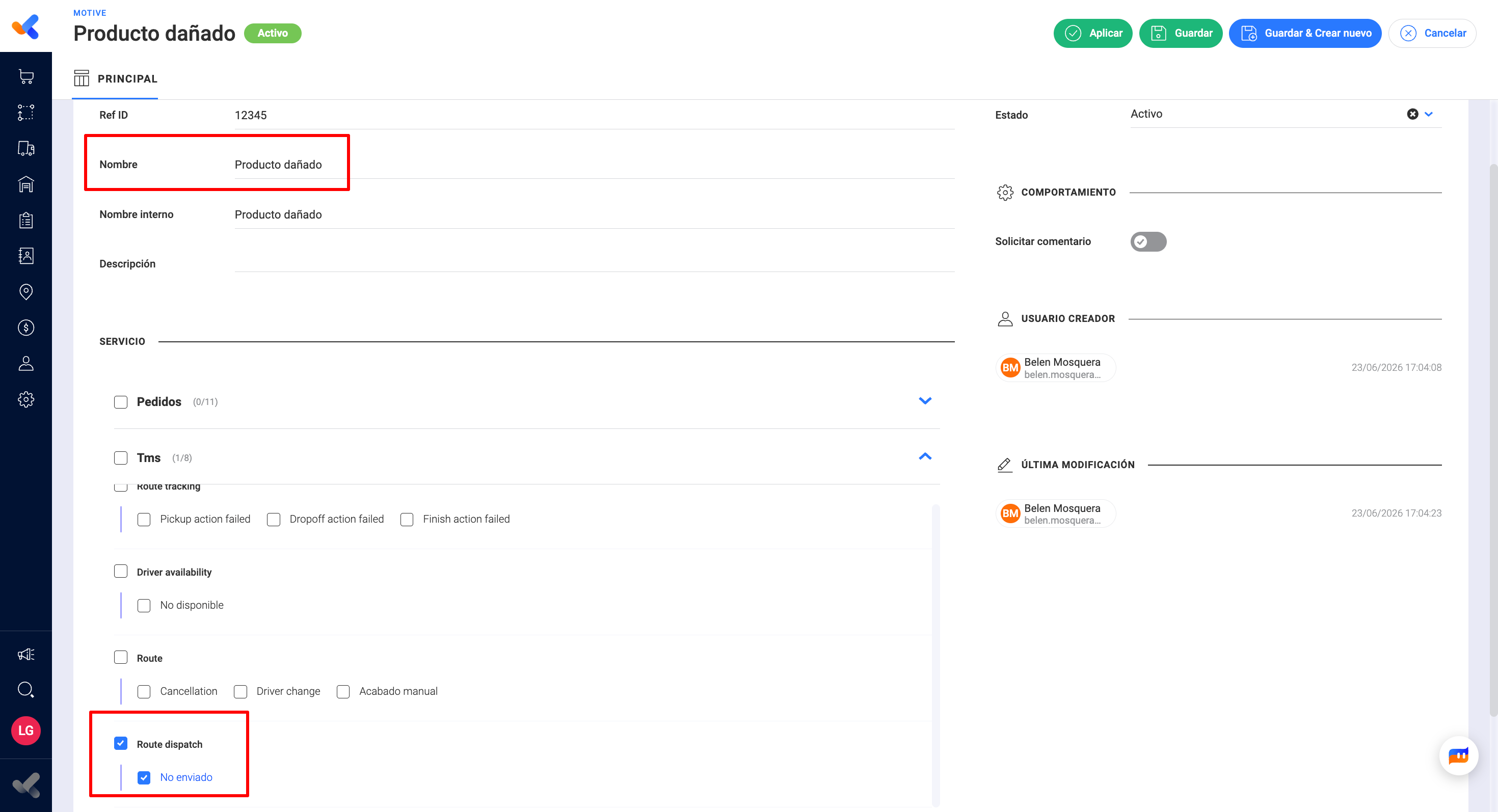Click the BM avatar under Usuario creador
1498x812 pixels.
[1010, 367]
